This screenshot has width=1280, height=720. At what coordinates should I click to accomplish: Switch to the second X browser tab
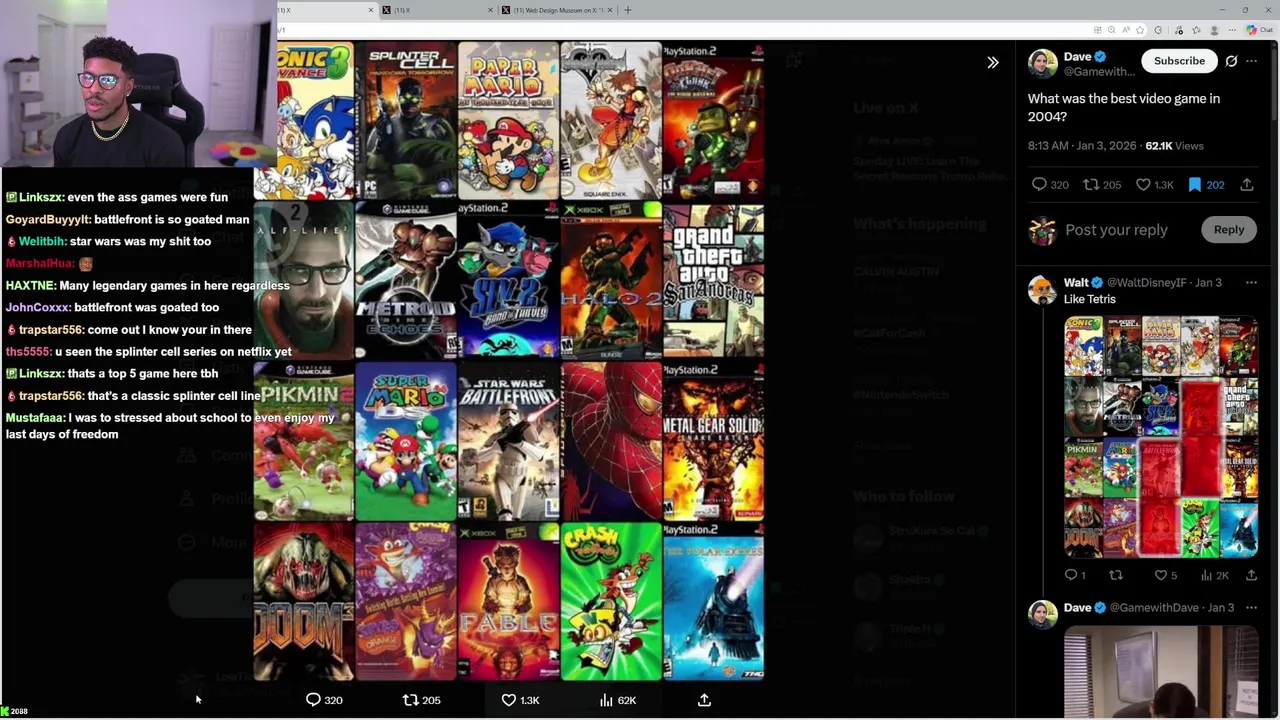point(438,10)
